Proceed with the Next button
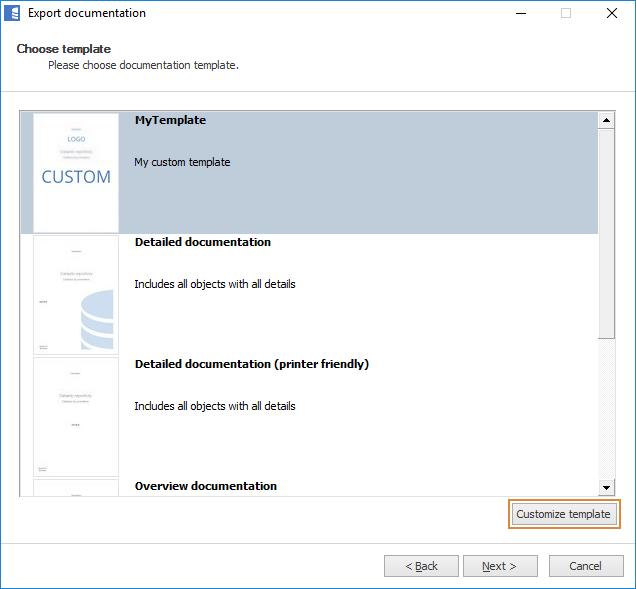 [499, 566]
